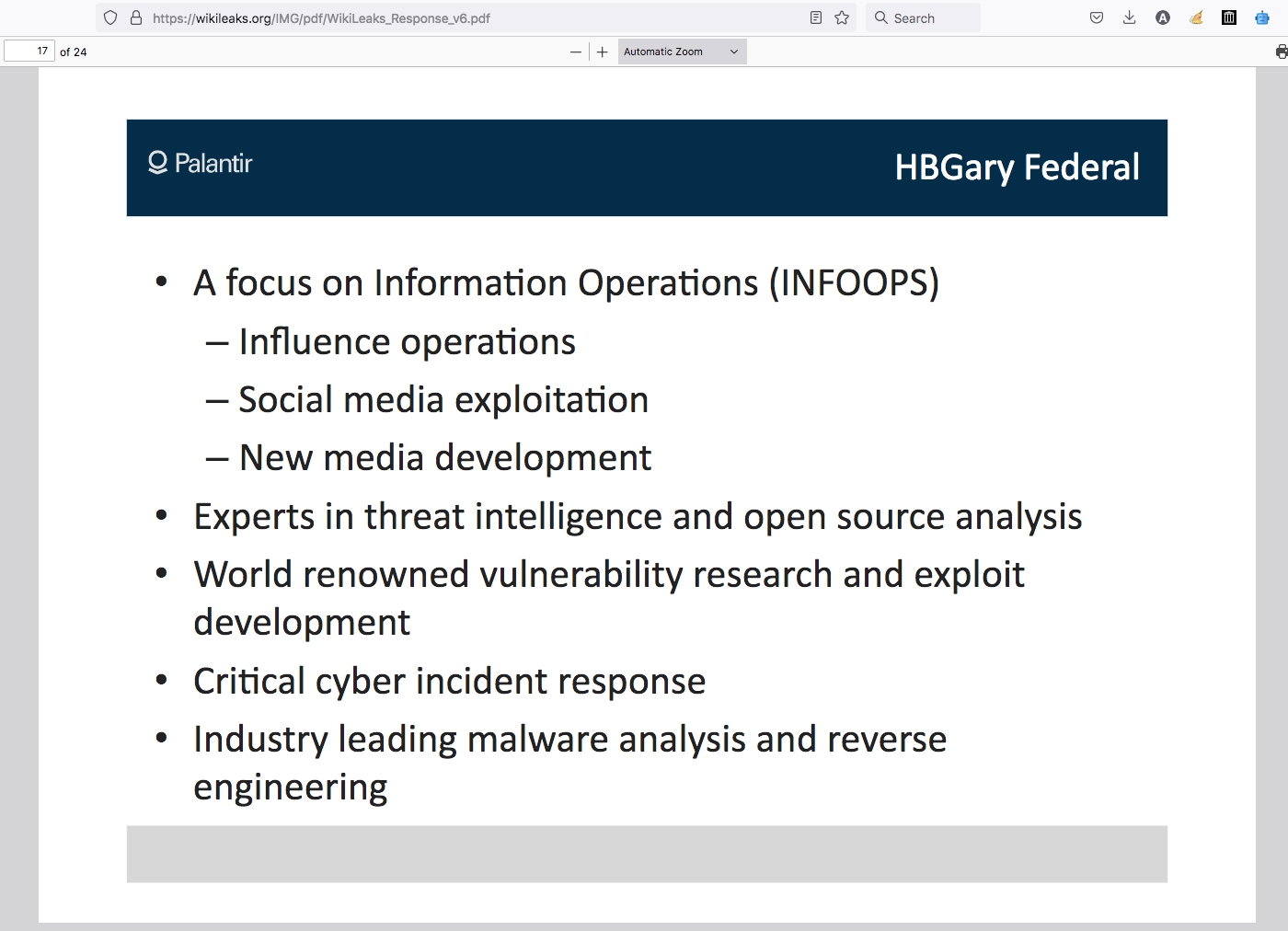
Task: Click the 'HBGary Federal' slide title
Action: click(x=1017, y=167)
